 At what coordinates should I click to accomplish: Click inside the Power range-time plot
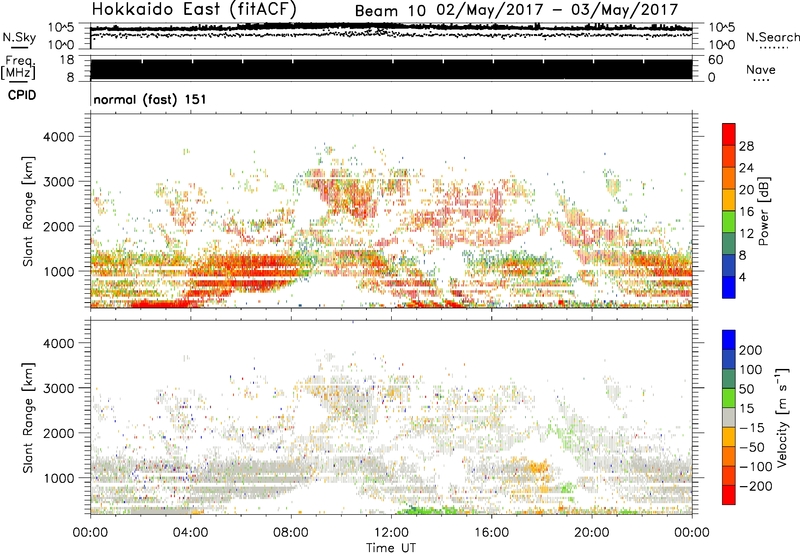pos(391,211)
